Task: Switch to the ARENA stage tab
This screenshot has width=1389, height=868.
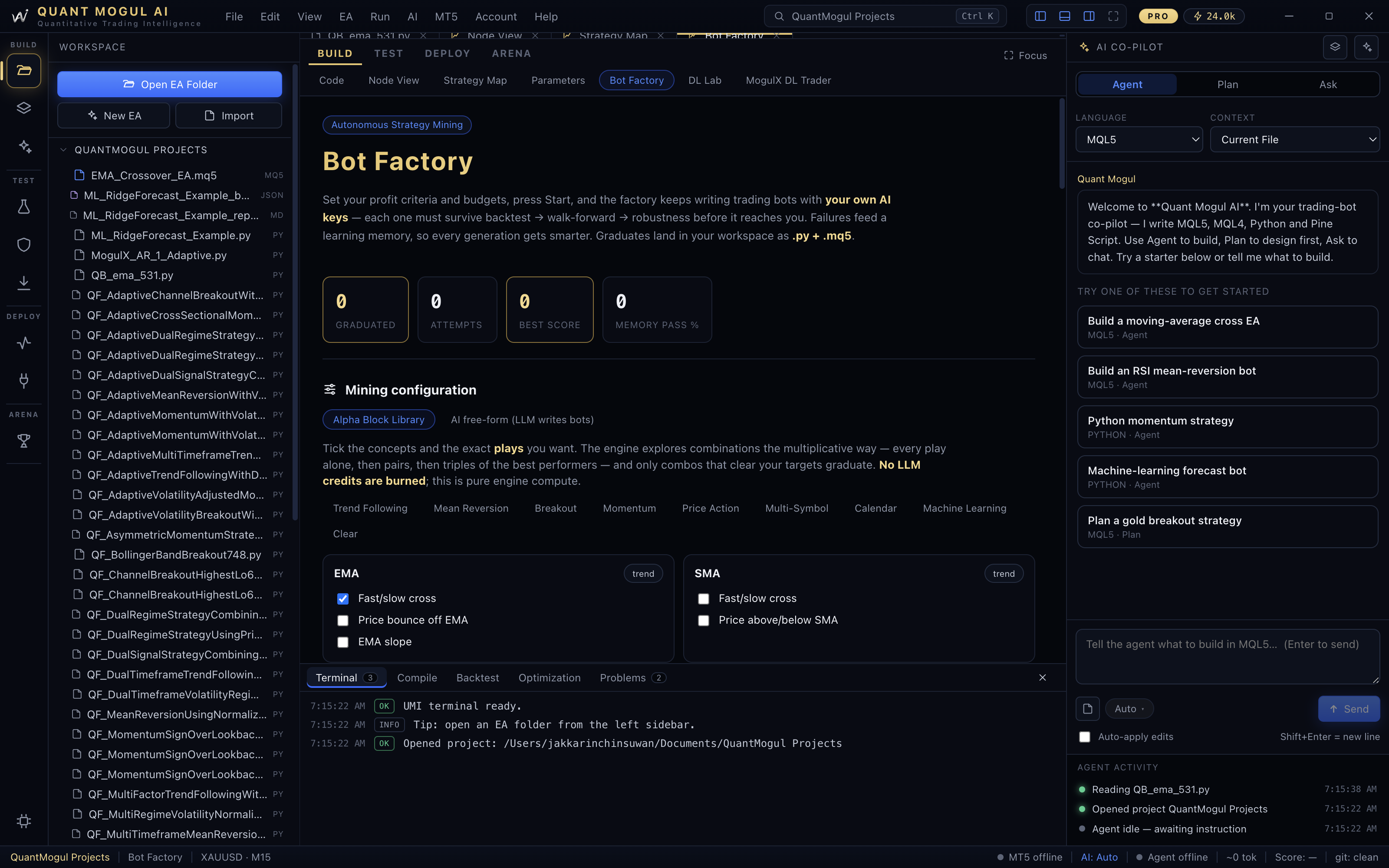Action: pyautogui.click(x=511, y=53)
